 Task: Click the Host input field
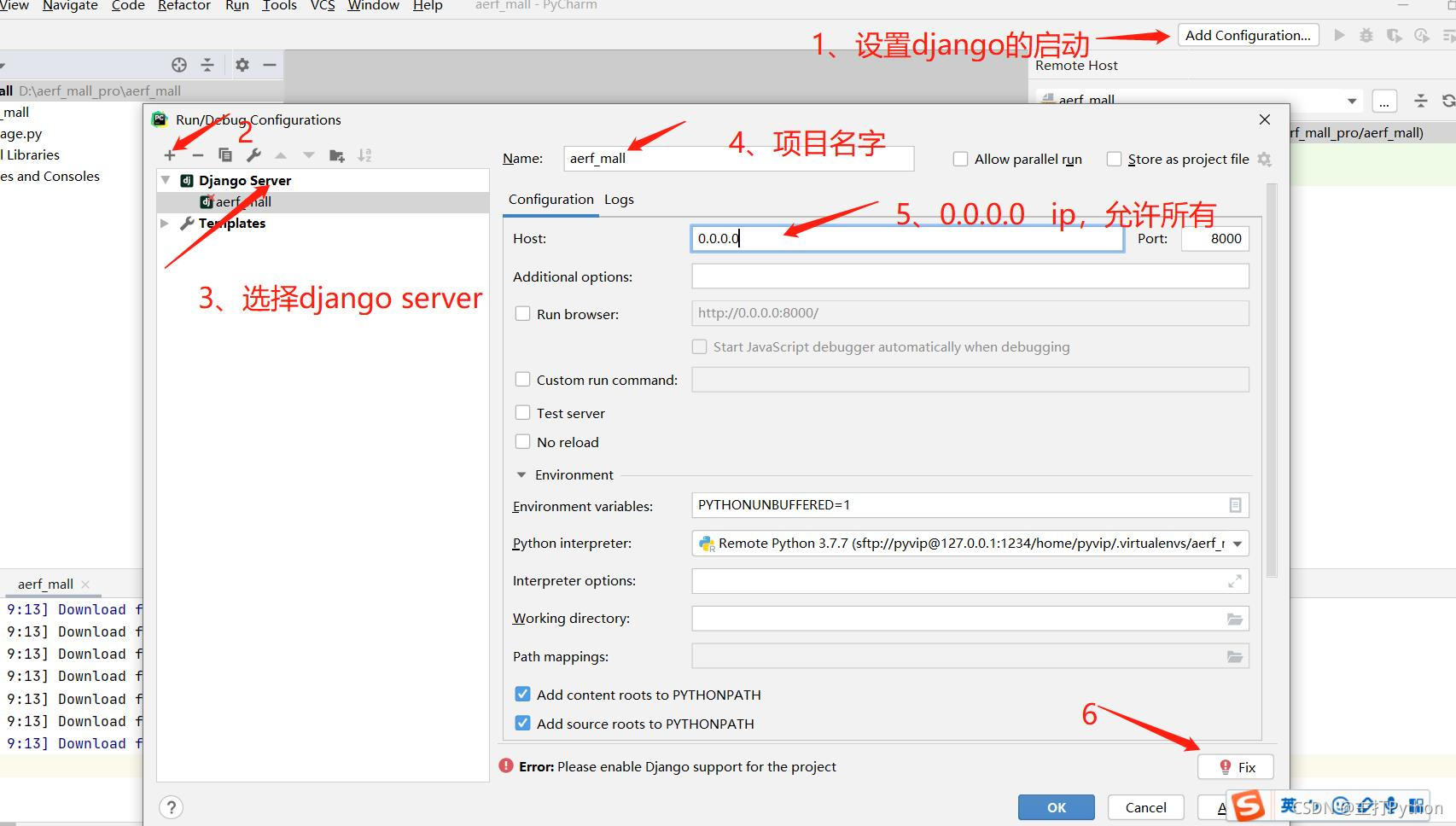coord(907,239)
